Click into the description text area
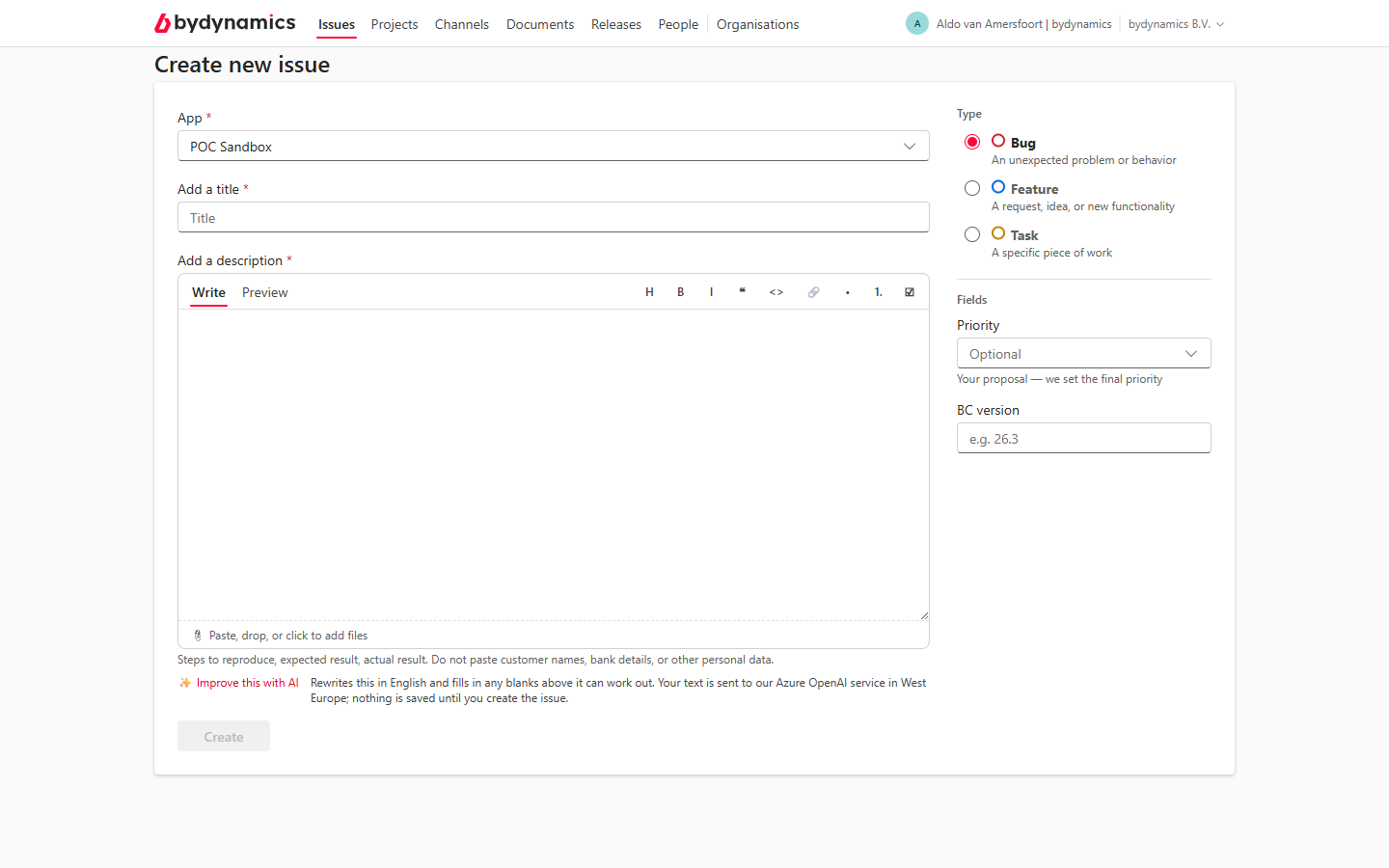Screen dimensions: 1389x868 pyautogui.click(x=554, y=465)
